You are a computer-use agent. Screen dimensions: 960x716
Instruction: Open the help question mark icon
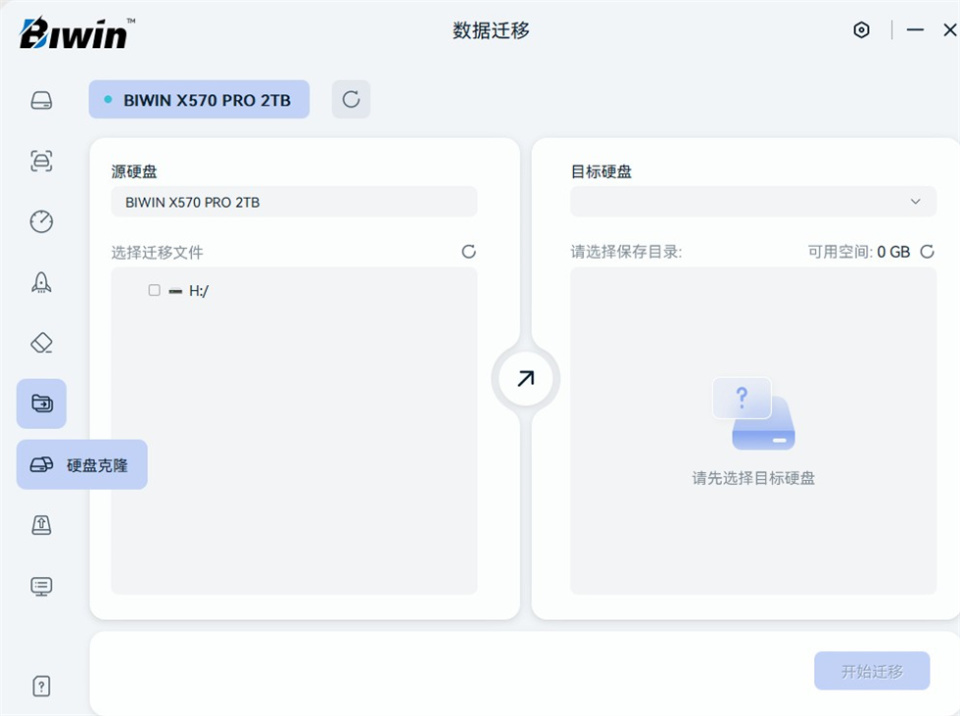click(41, 686)
